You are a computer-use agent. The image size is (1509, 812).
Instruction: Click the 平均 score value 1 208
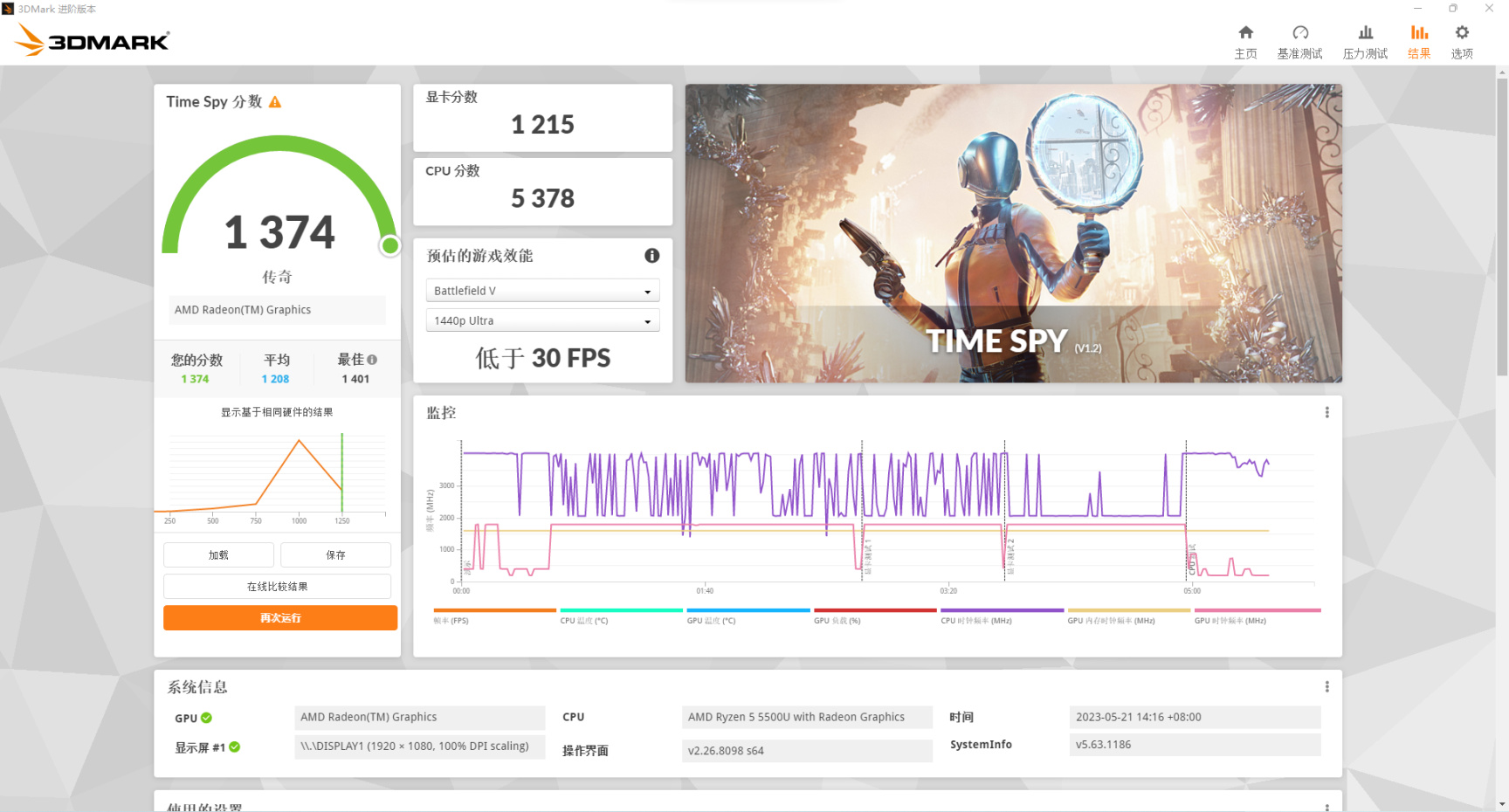click(275, 379)
